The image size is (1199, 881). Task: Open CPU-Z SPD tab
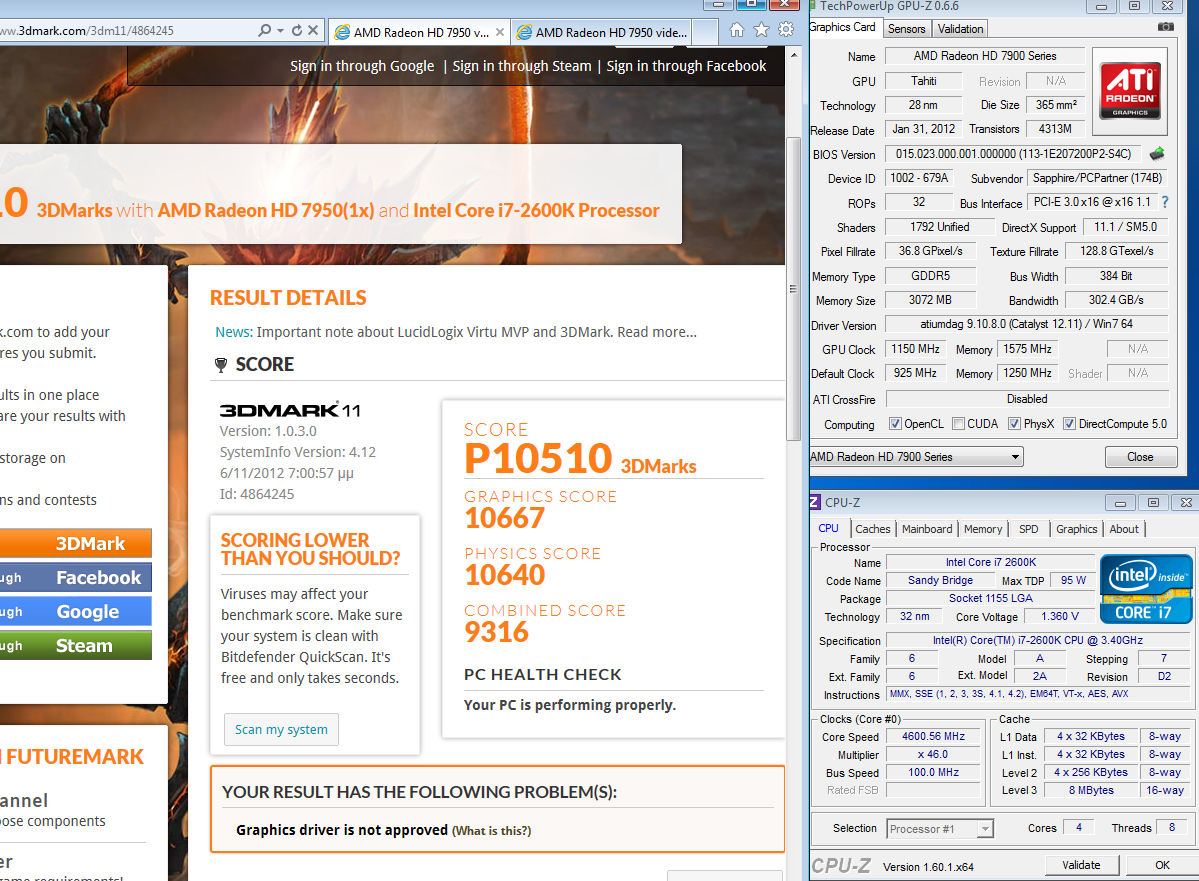click(1028, 528)
